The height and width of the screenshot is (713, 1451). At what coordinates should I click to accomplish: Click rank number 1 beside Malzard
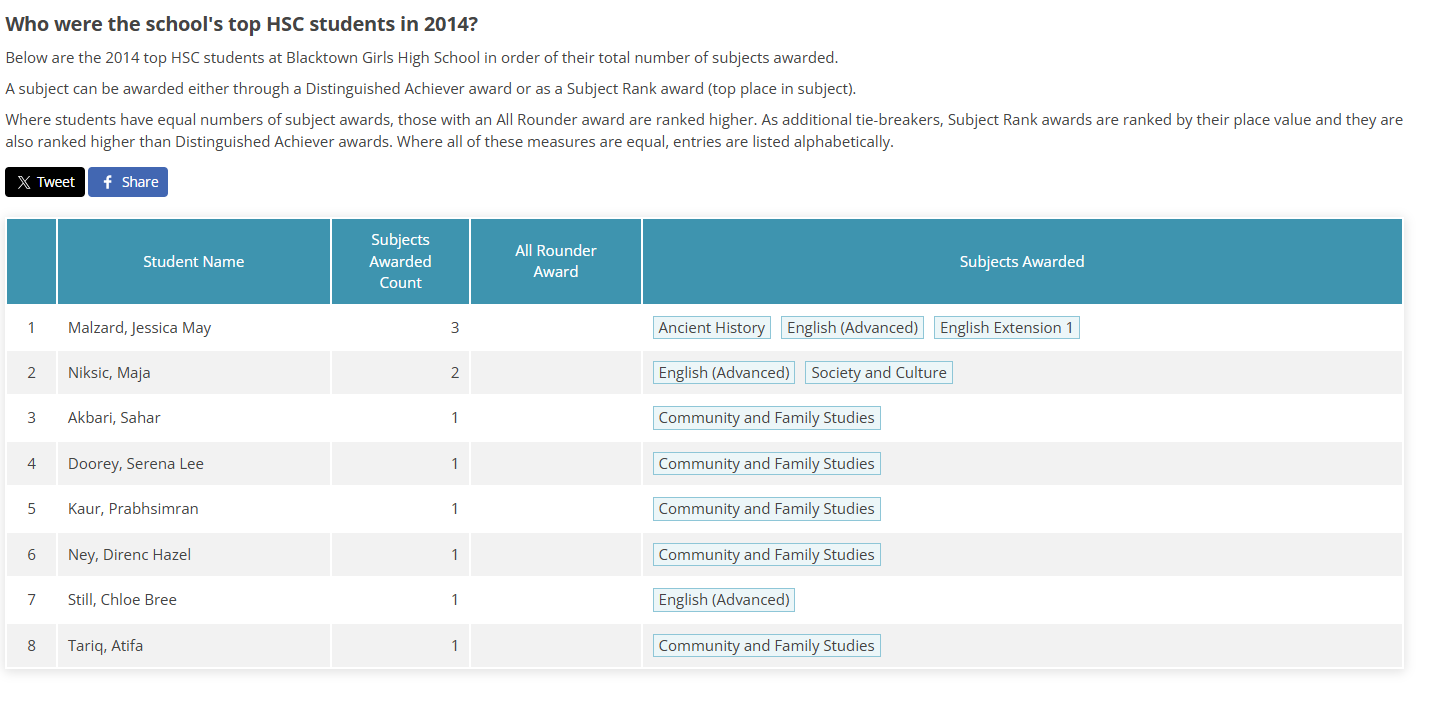(x=31, y=328)
